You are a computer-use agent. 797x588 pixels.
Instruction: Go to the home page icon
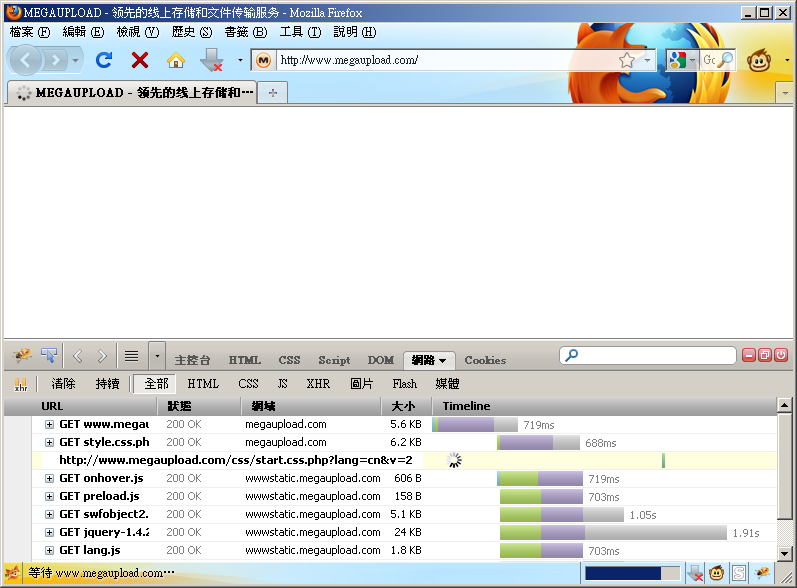pyautogui.click(x=176, y=60)
